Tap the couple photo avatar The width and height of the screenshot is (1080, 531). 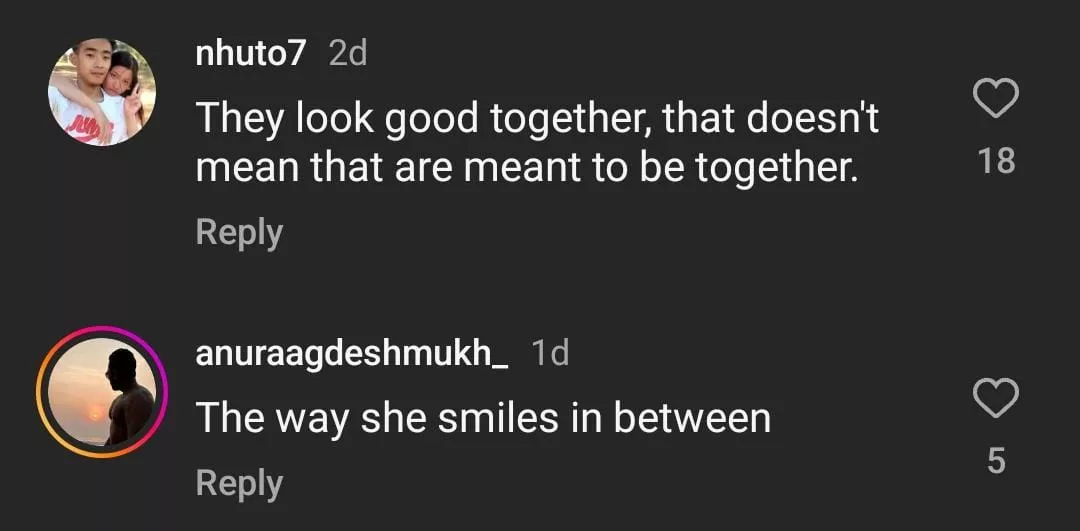[101, 92]
